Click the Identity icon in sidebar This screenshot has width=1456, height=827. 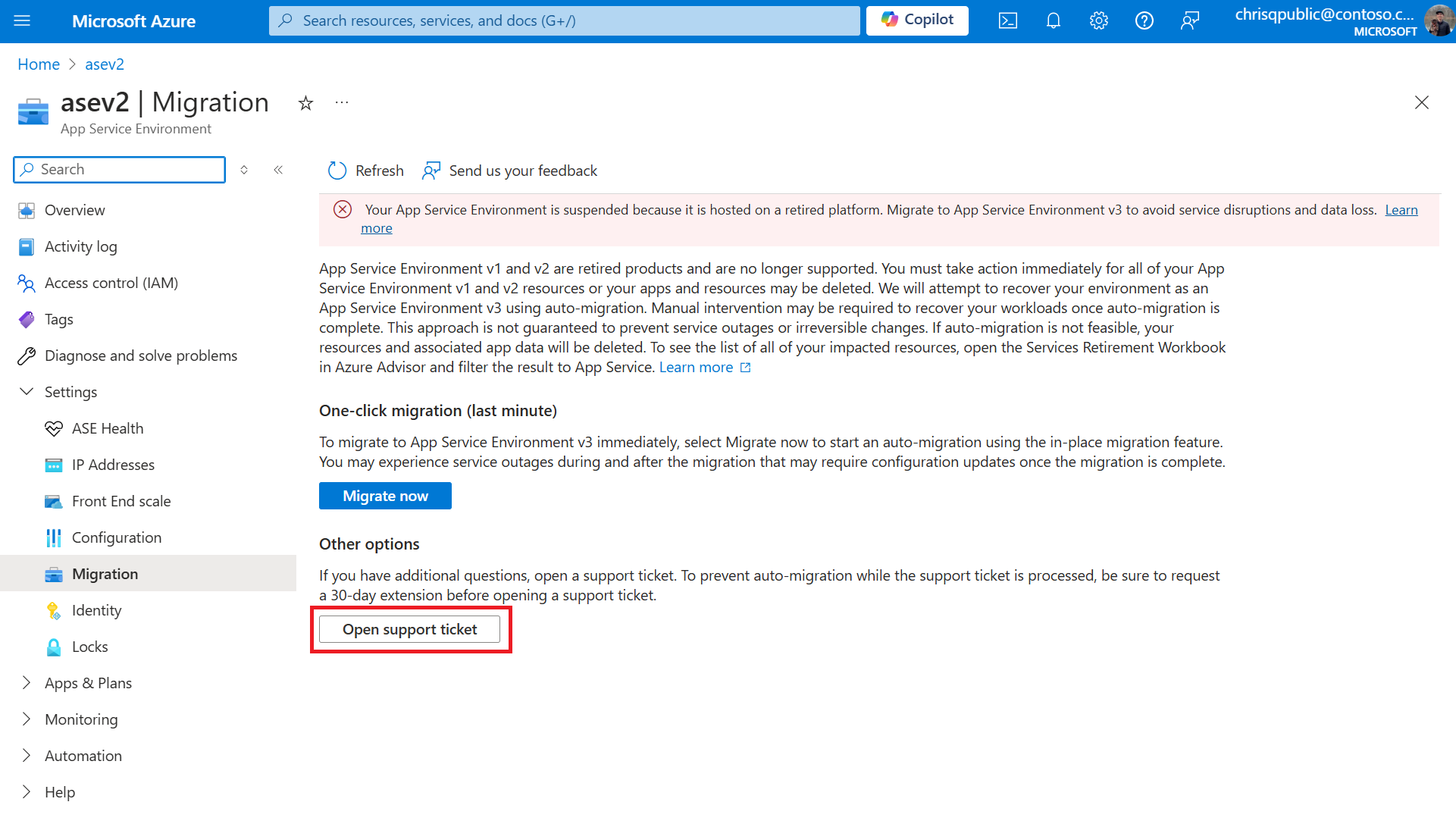coord(53,610)
